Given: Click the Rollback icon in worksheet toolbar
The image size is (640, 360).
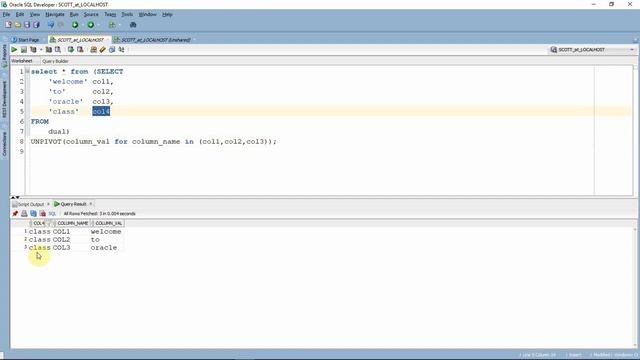Looking at the screenshot, I should (x=80, y=50).
